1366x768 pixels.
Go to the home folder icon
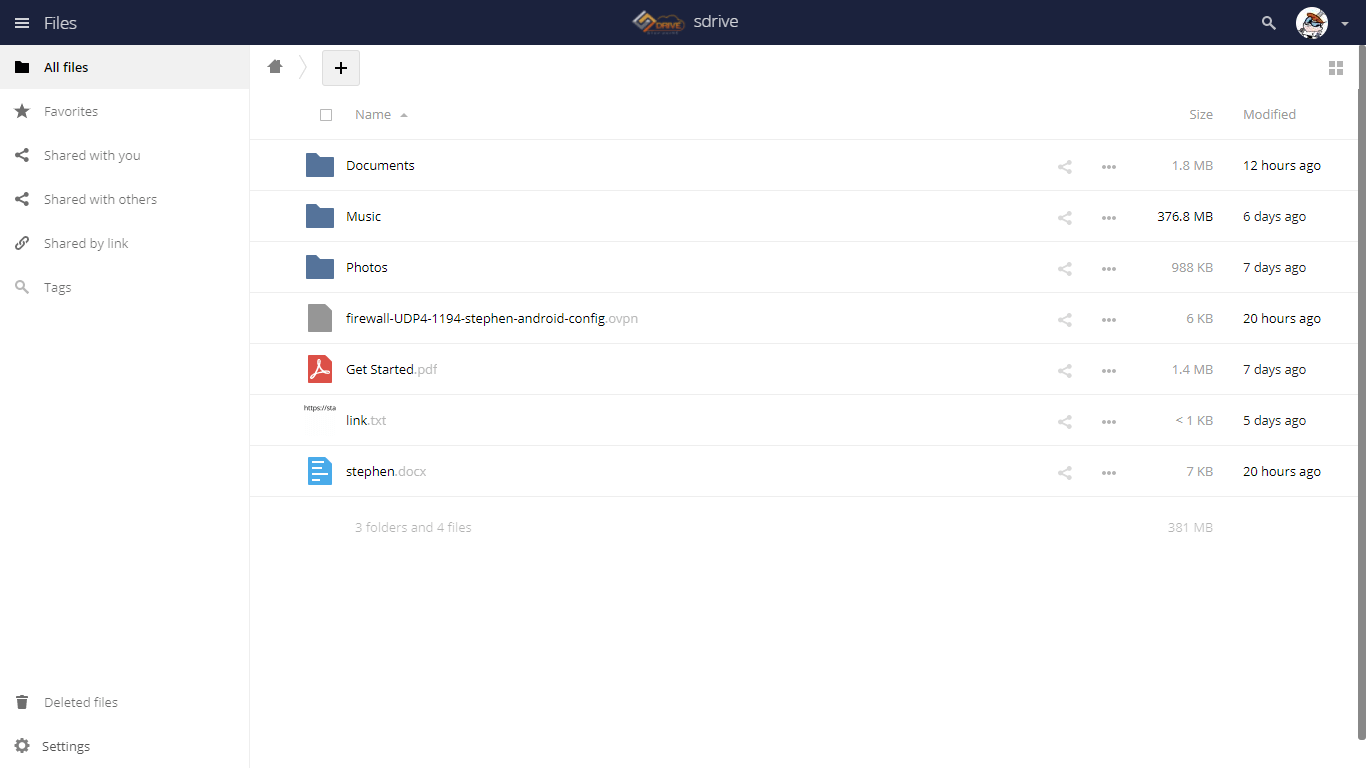pos(275,67)
